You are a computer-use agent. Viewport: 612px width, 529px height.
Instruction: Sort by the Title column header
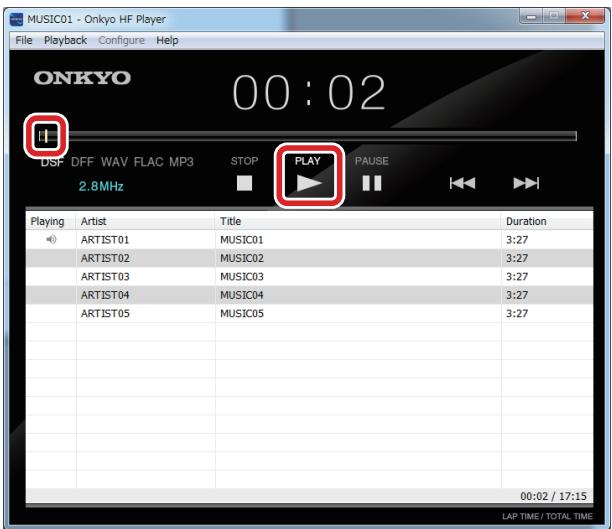click(358, 221)
